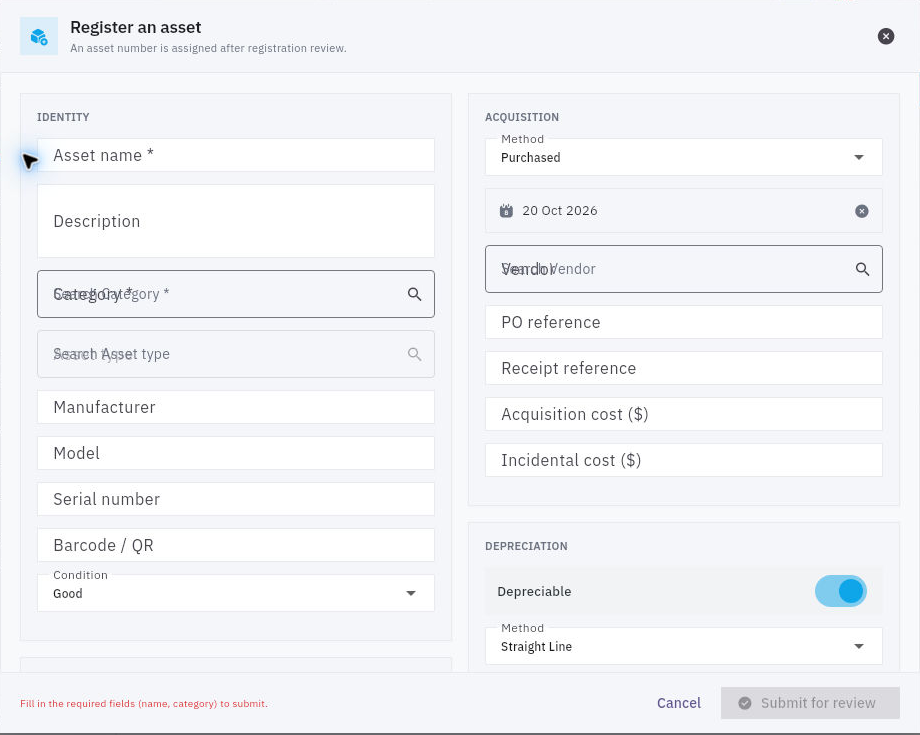
Task: Focus the Serial number field
Action: click(236, 499)
